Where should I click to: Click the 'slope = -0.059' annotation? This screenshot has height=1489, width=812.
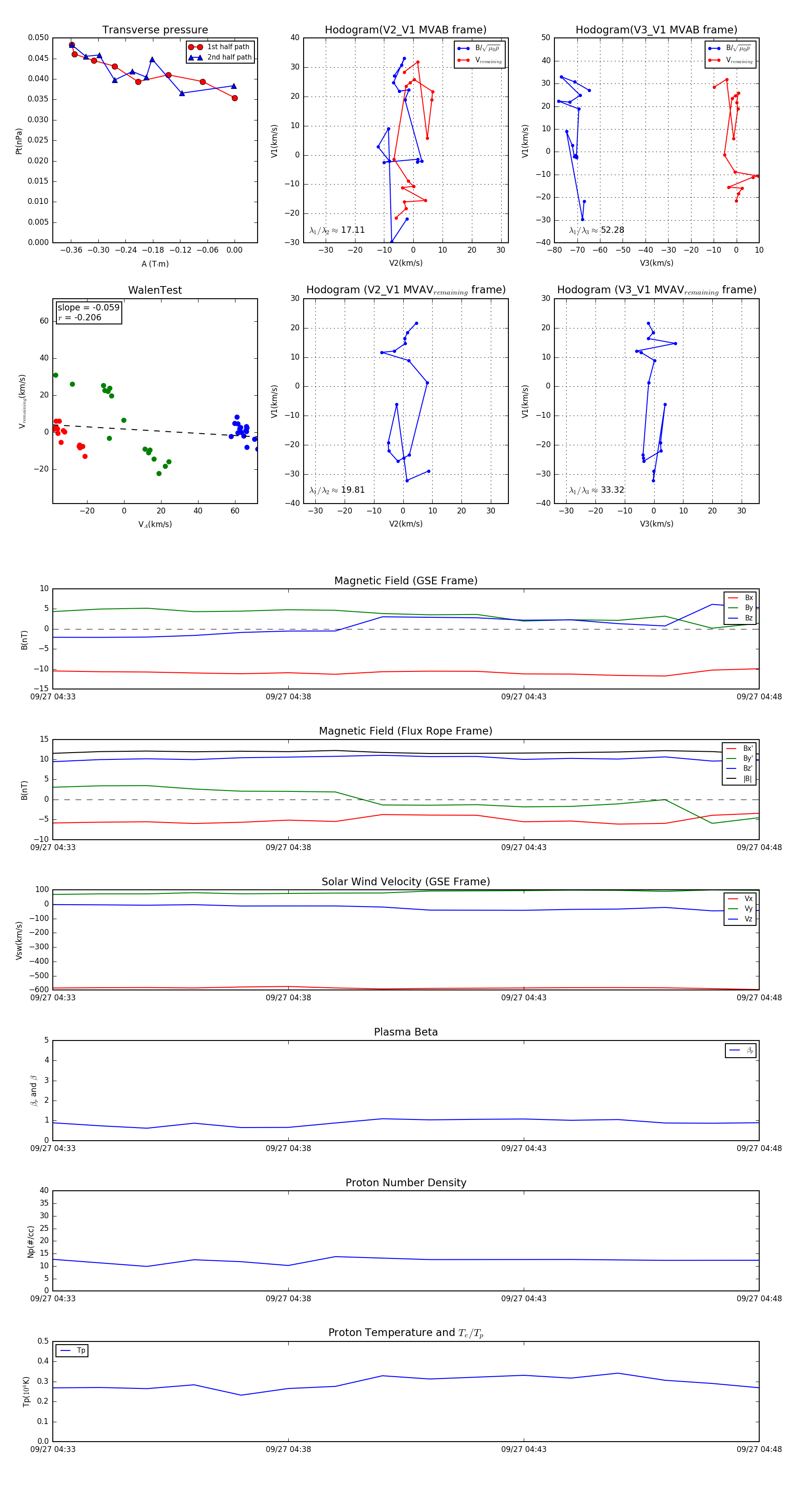click(88, 308)
